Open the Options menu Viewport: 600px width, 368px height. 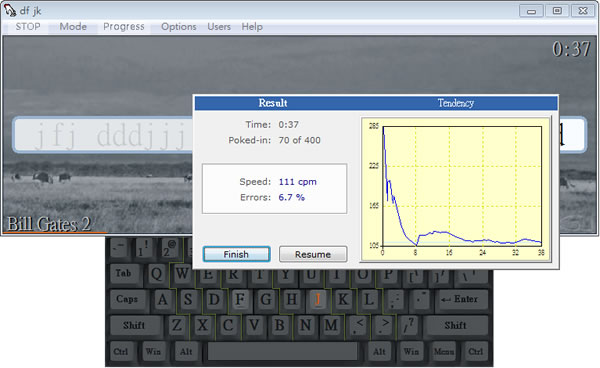pyautogui.click(x=179, y=26)
